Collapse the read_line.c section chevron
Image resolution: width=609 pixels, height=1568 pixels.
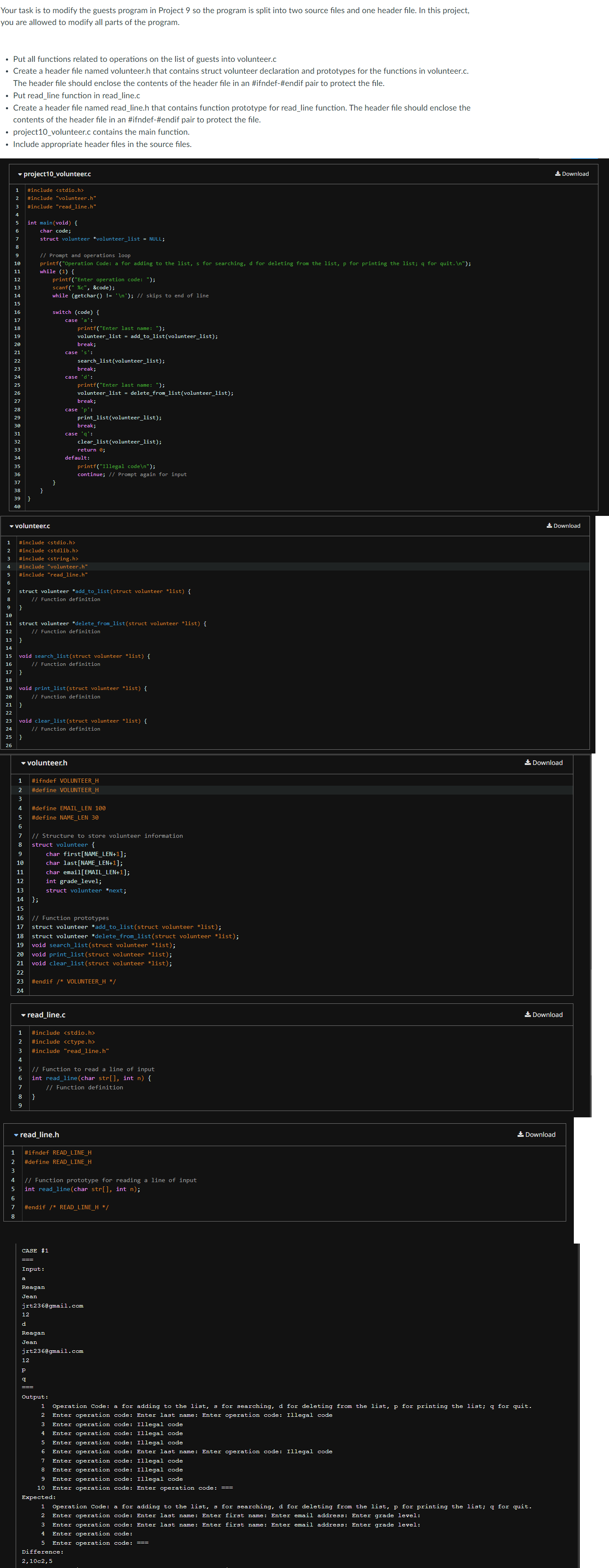[23, 1015]
